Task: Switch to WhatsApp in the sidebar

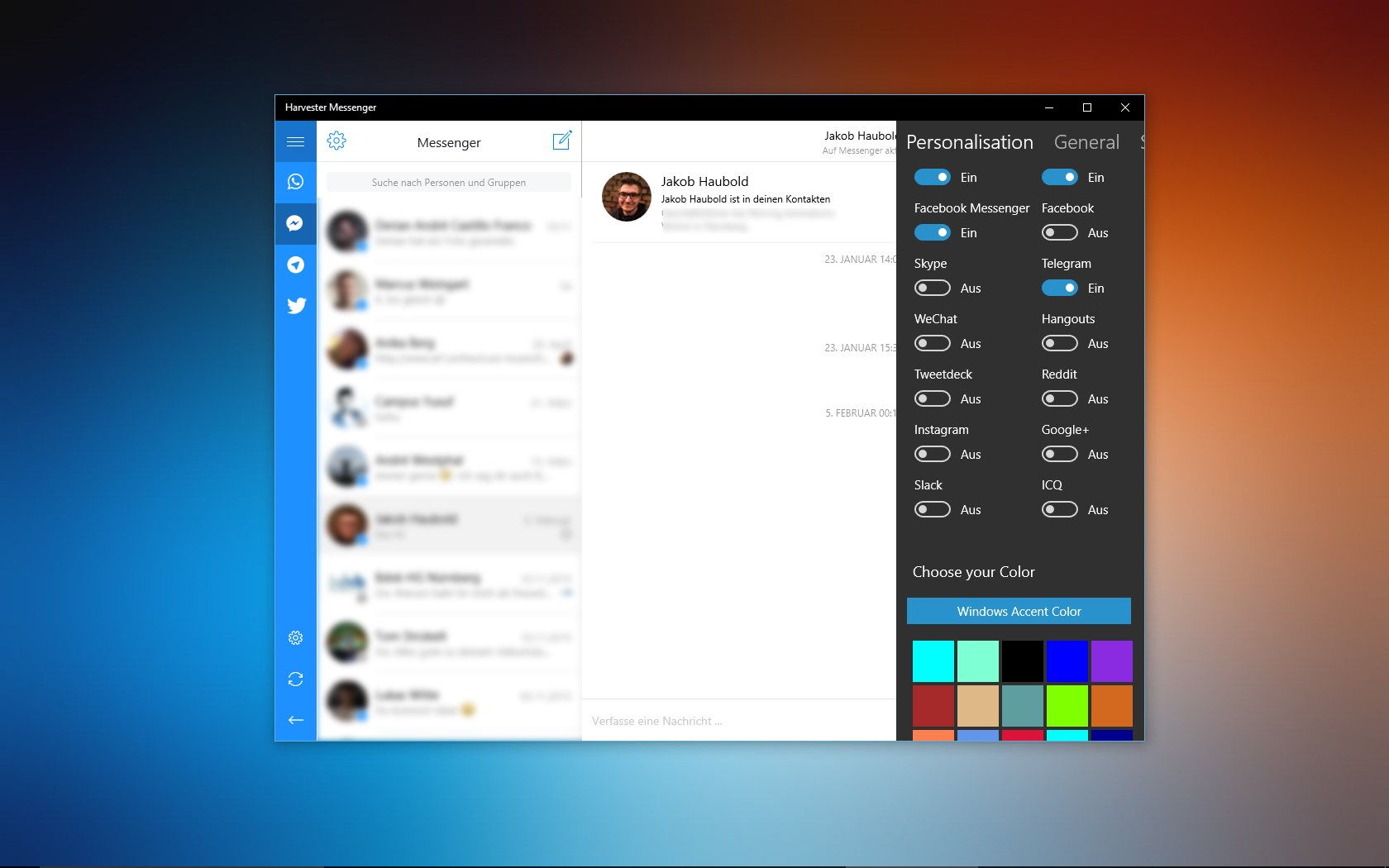Action: click(x=295, y=182)
